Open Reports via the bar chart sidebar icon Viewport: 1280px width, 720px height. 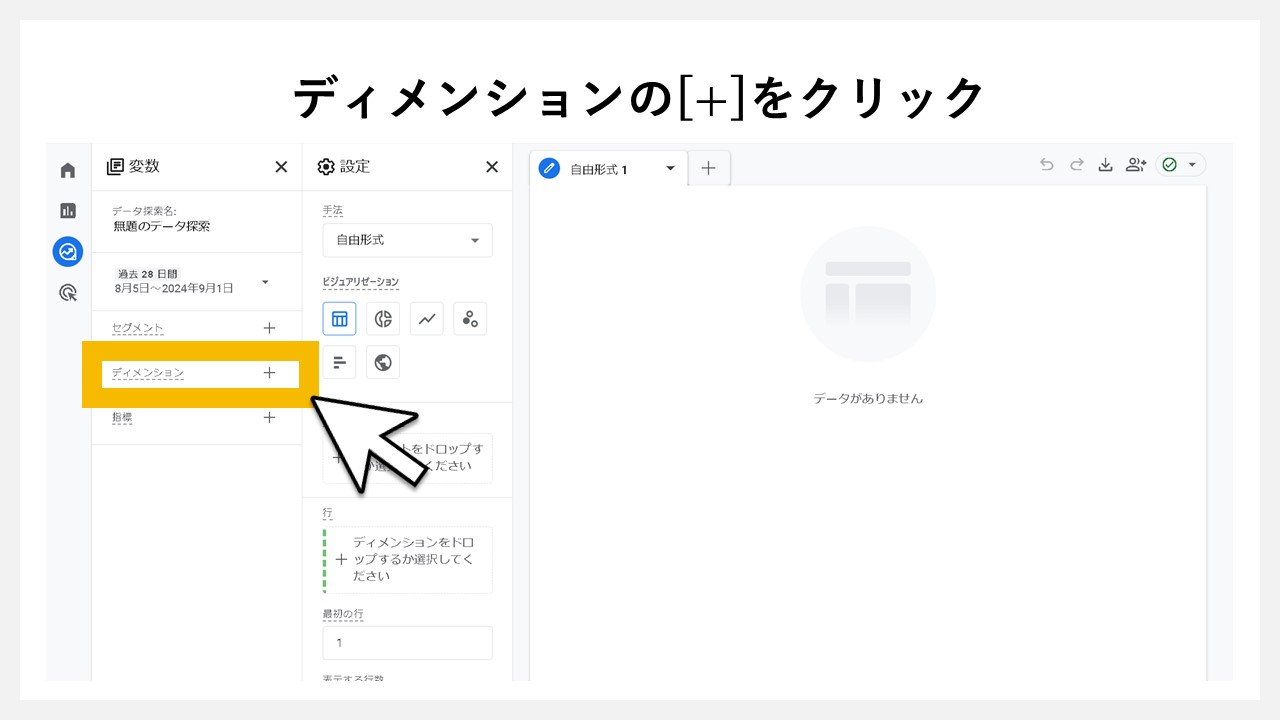click(67, 211)
